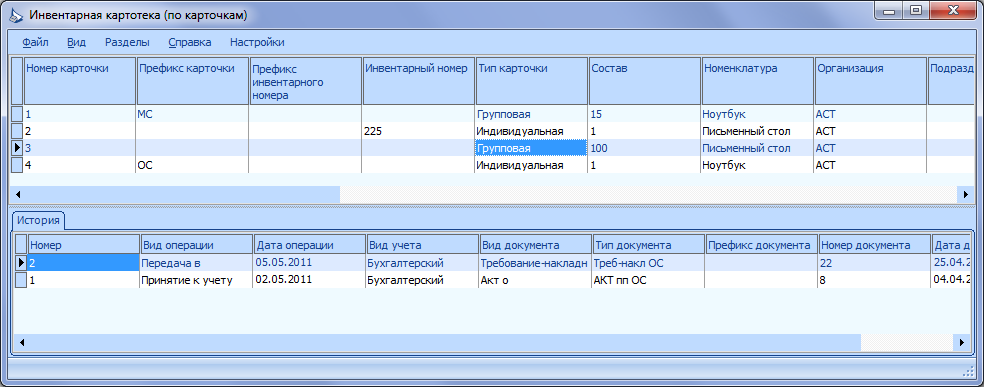Open the Справка menu
Viewport: 984px width, 387px height.
click(x=190, y=43)
